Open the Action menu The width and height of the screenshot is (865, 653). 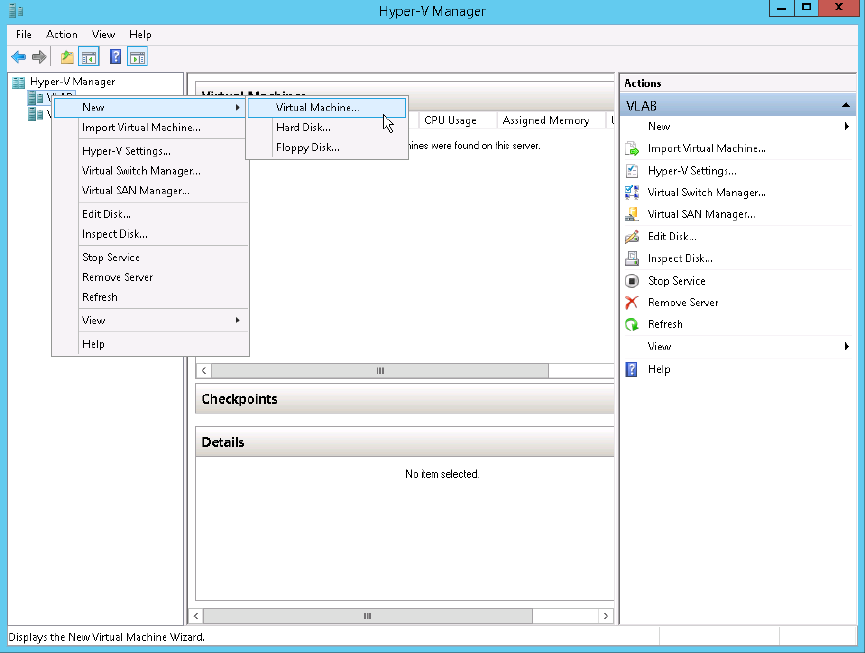point(62,34)
